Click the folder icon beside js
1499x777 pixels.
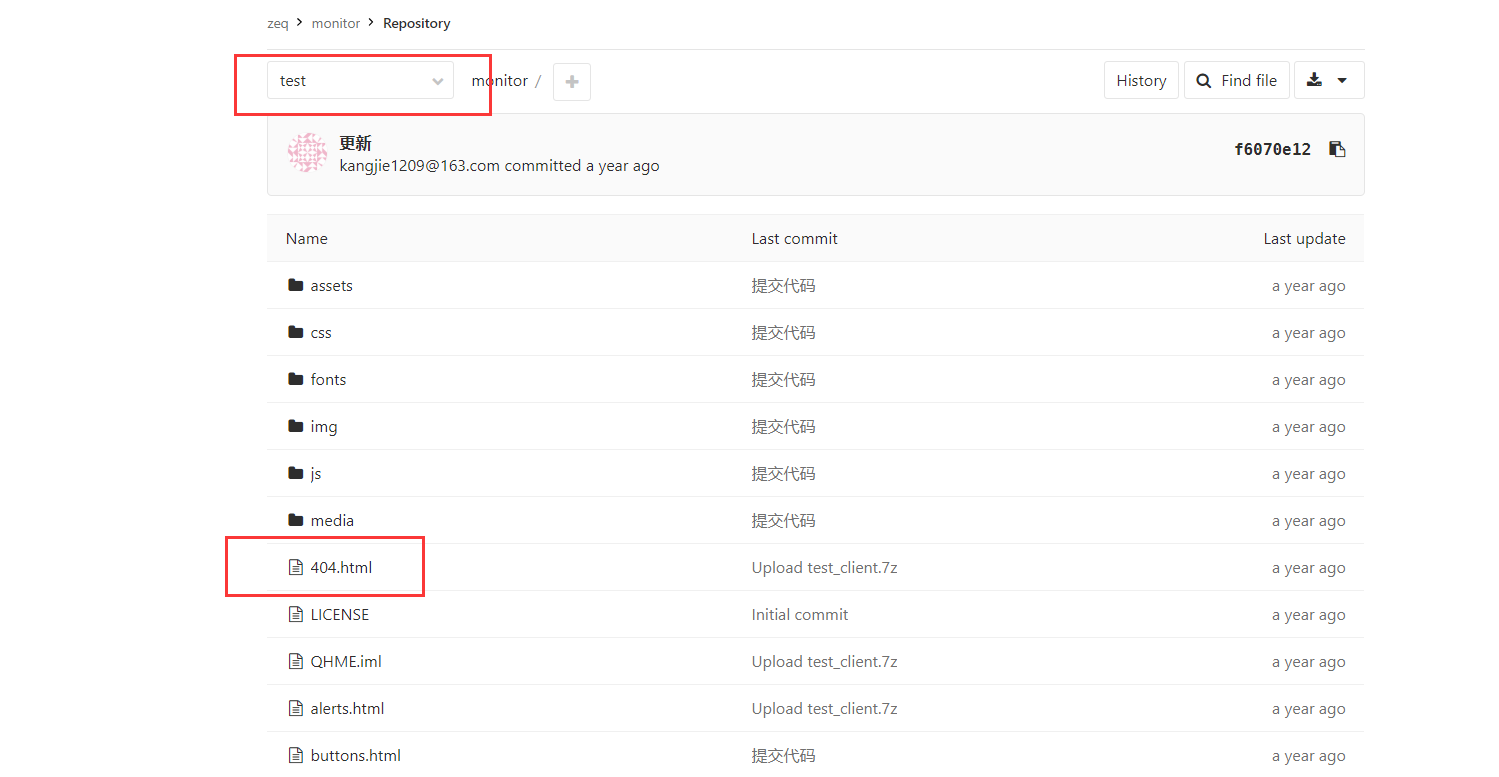point(294,473)
